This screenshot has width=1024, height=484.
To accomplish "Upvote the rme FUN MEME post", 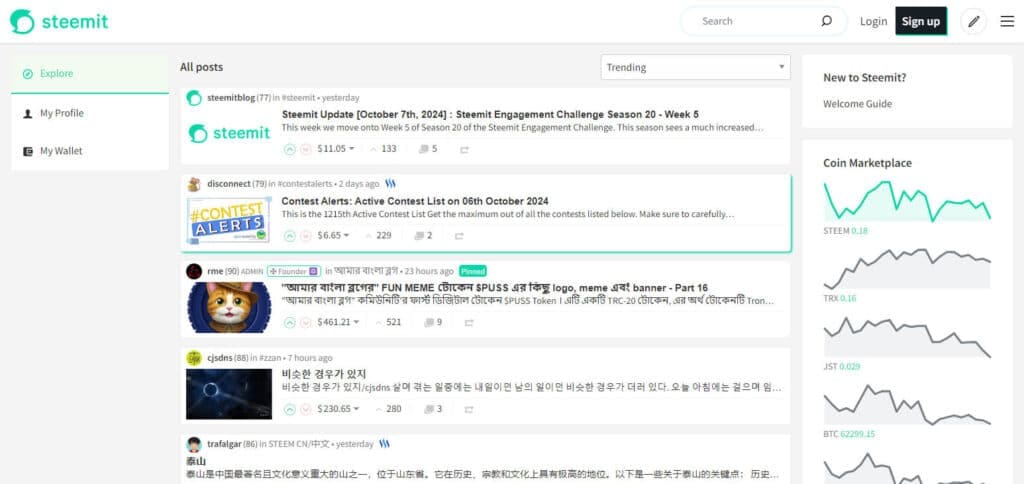I will [x=290, y=322].
